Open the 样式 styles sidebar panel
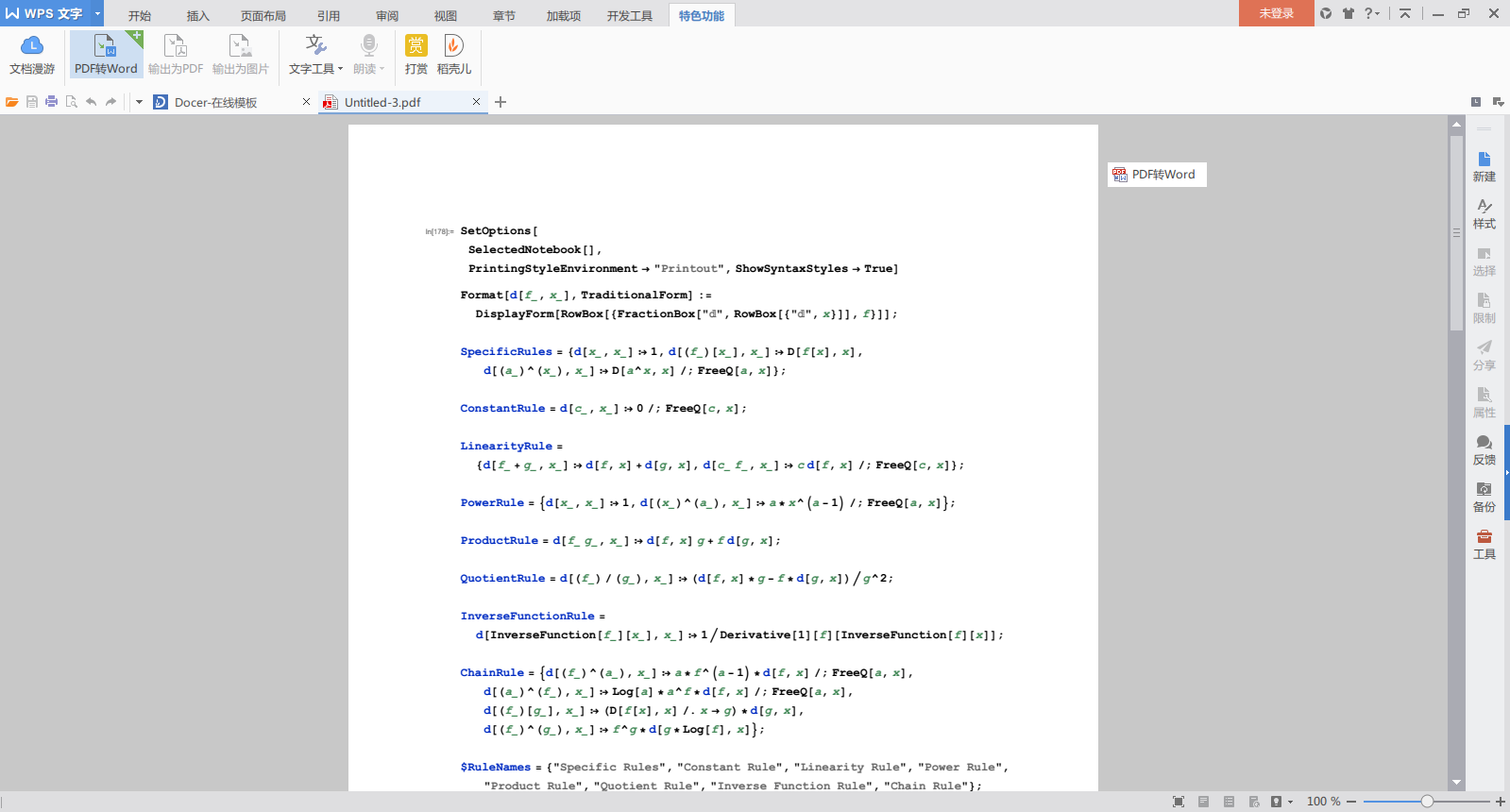This screenshot has height=812, width=1510. pos(1485,214)
